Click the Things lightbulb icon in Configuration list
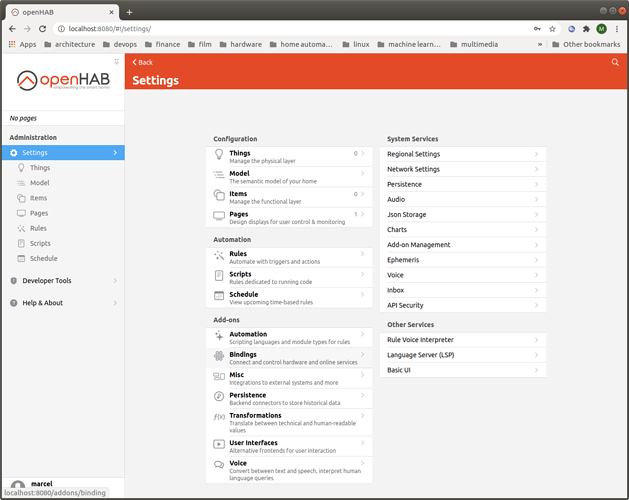 [x=219, y=154]
